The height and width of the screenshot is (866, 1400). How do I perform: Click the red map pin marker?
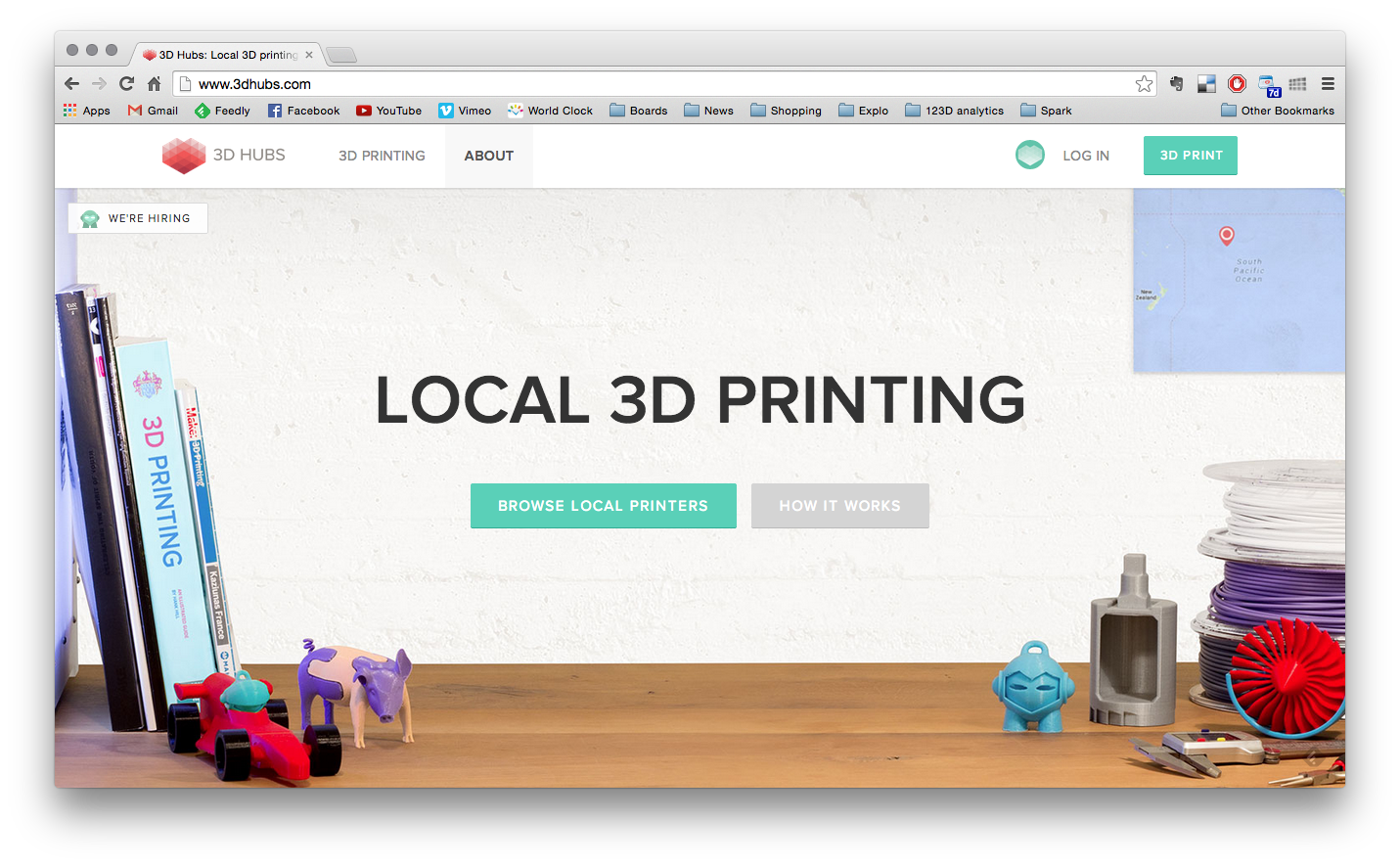1226,235
